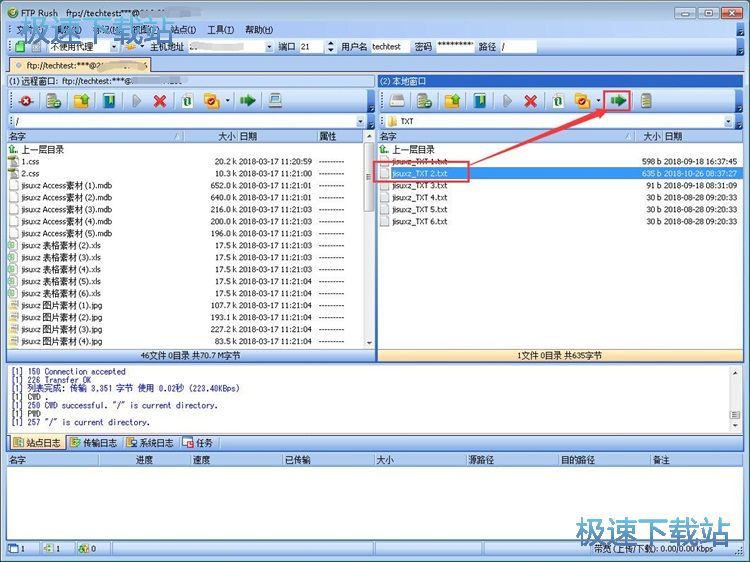
Task: Switch to the 站点日志 tab
Action: click(37, 443)
